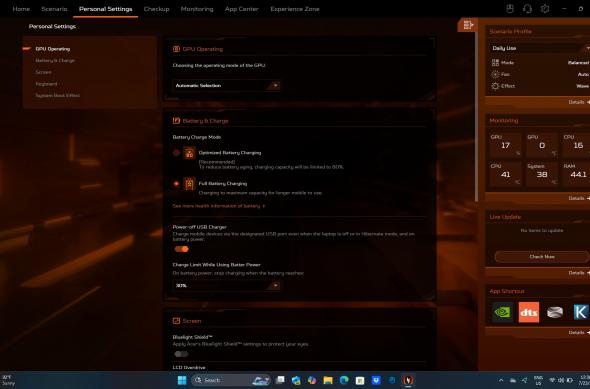Viewport: 590px width, 389px height.
Task: Switch to the Experience Zone tab
Action: (x=295, y=9)
